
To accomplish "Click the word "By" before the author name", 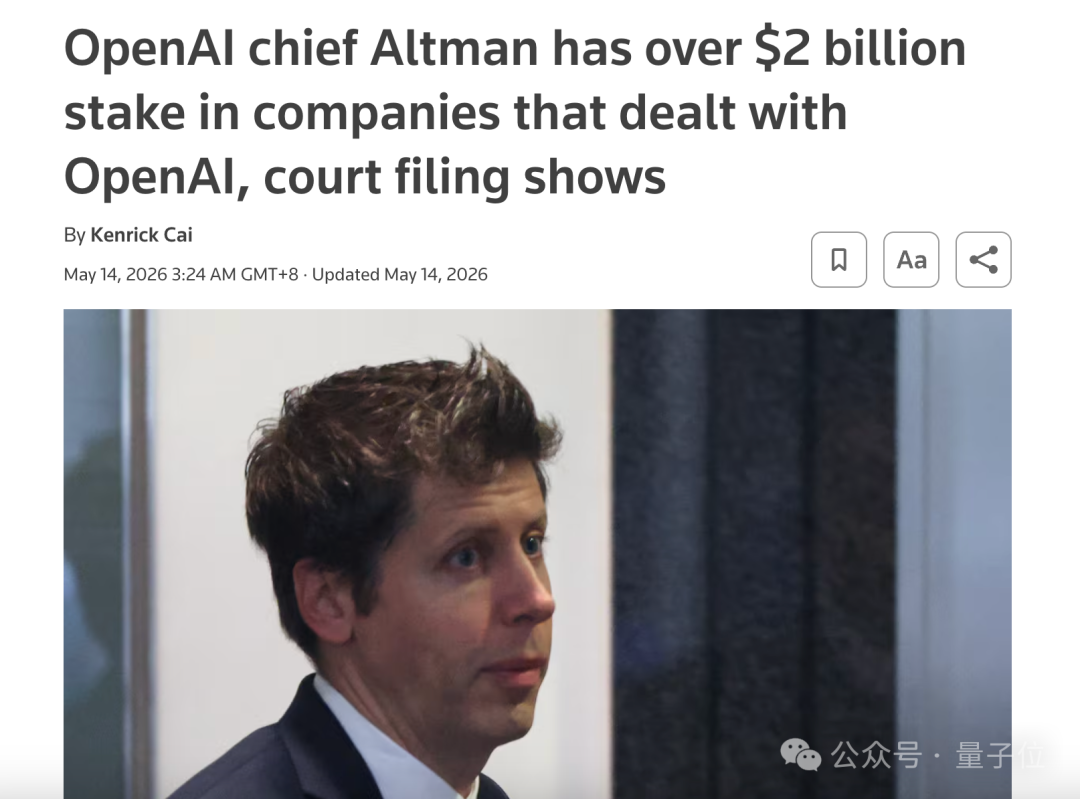I will [74, 235].
